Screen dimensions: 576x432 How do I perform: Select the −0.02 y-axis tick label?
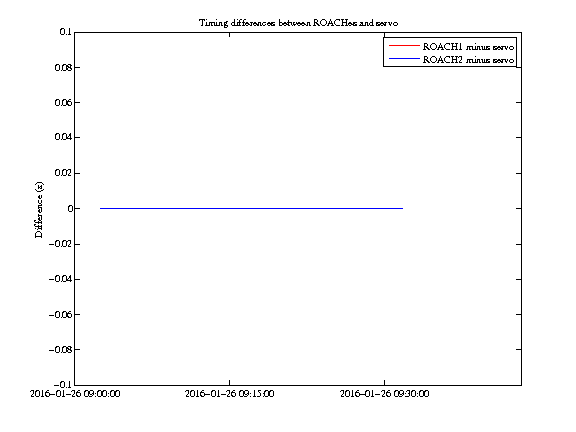click(60, 244)
